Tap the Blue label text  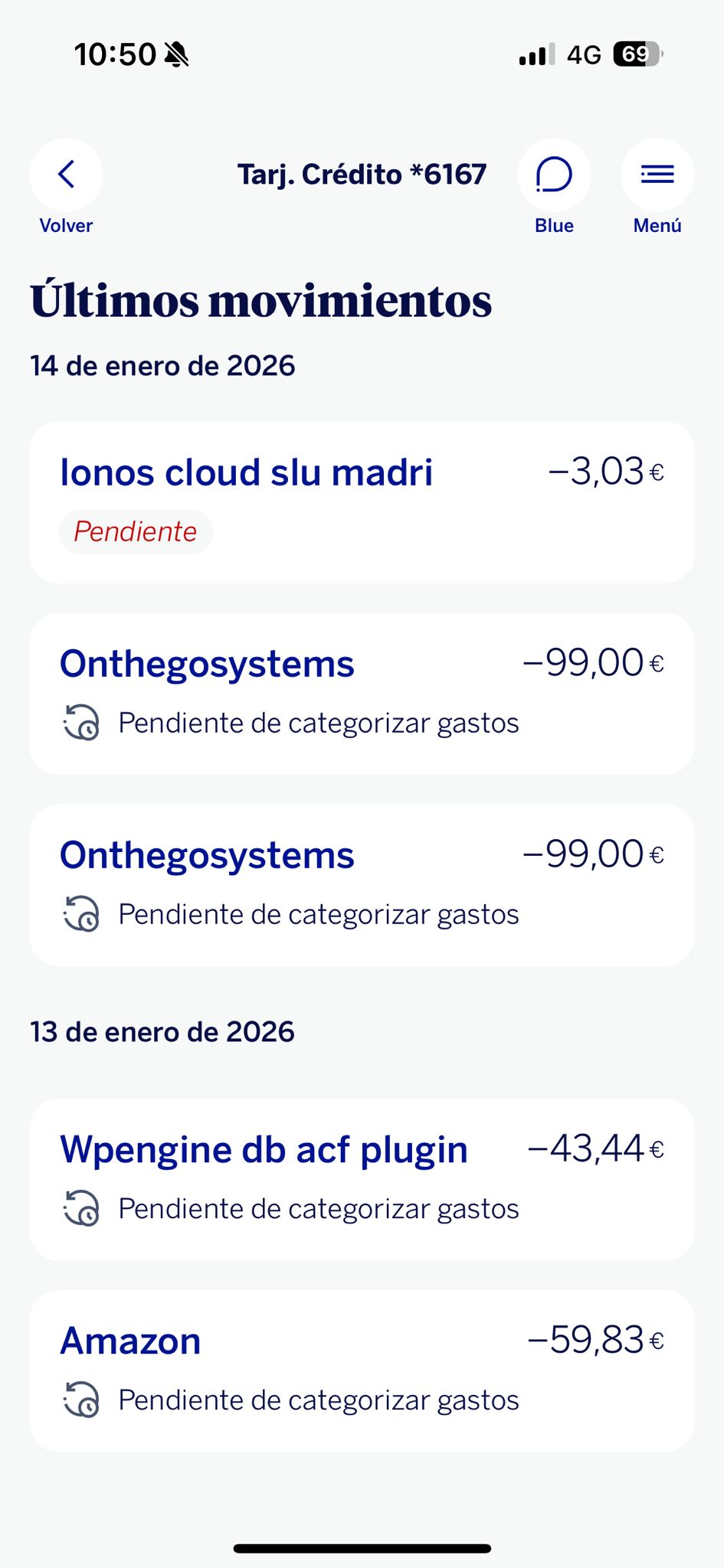pyautogui.click(x=554, y=226)
